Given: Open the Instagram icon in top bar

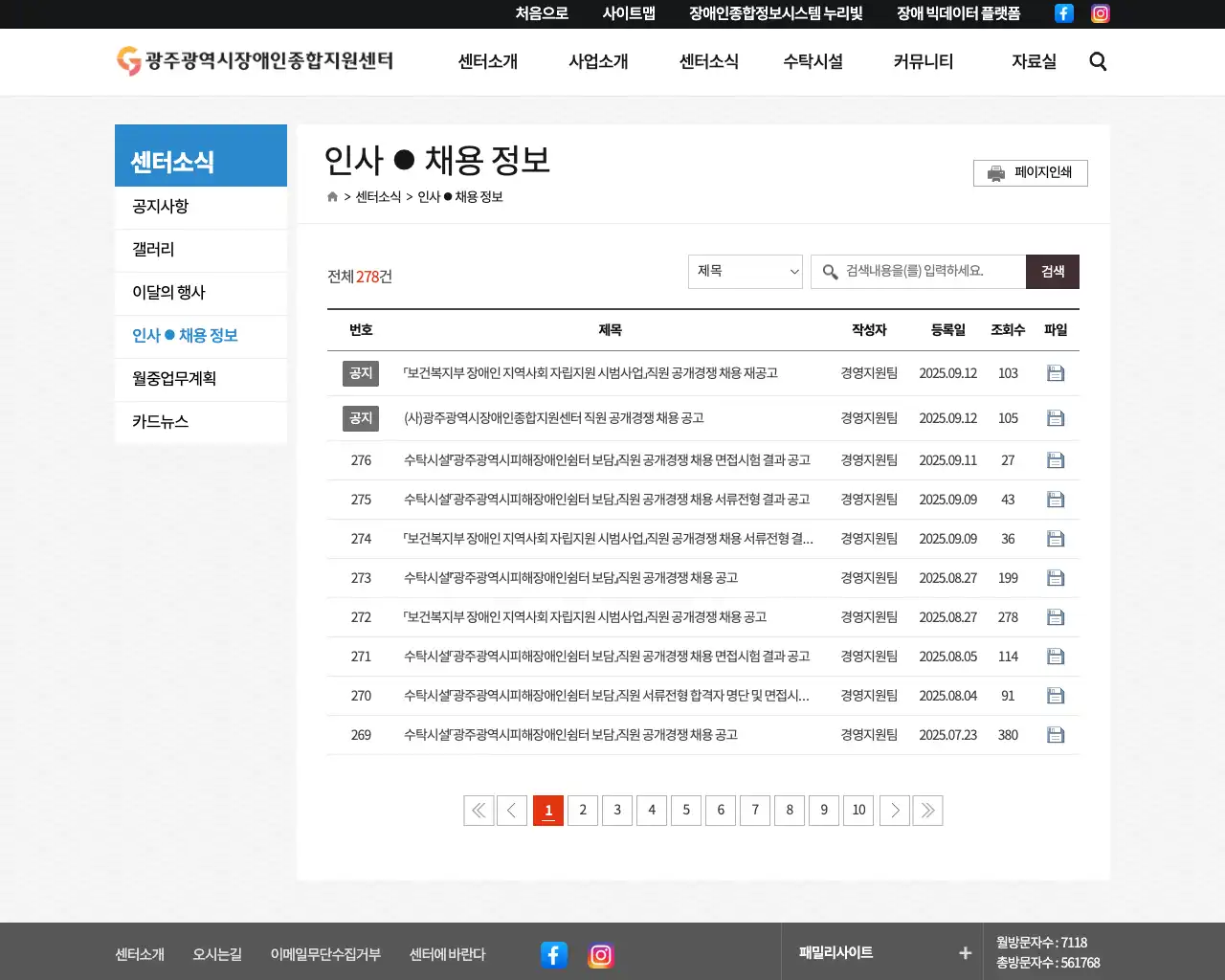Looking at the screenshot, I should [1101, 13].
